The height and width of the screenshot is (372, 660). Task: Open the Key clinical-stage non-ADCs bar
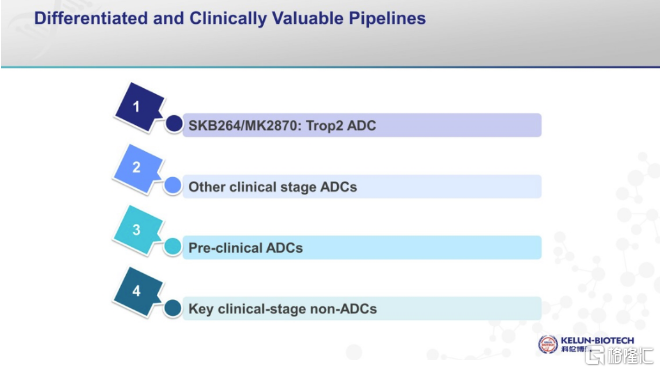click(362, 308)
